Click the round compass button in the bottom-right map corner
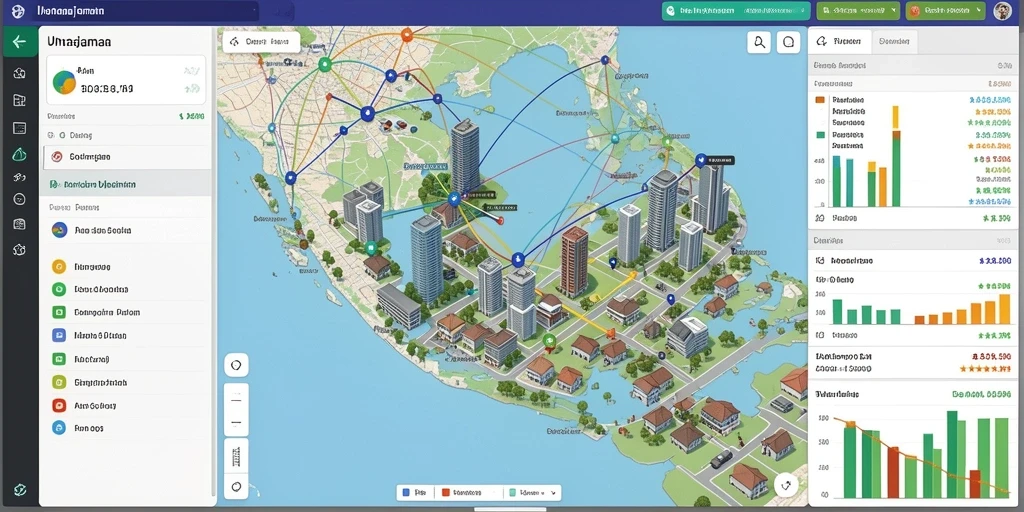This screenshot has width=1024, height=512. pos(786,485)
